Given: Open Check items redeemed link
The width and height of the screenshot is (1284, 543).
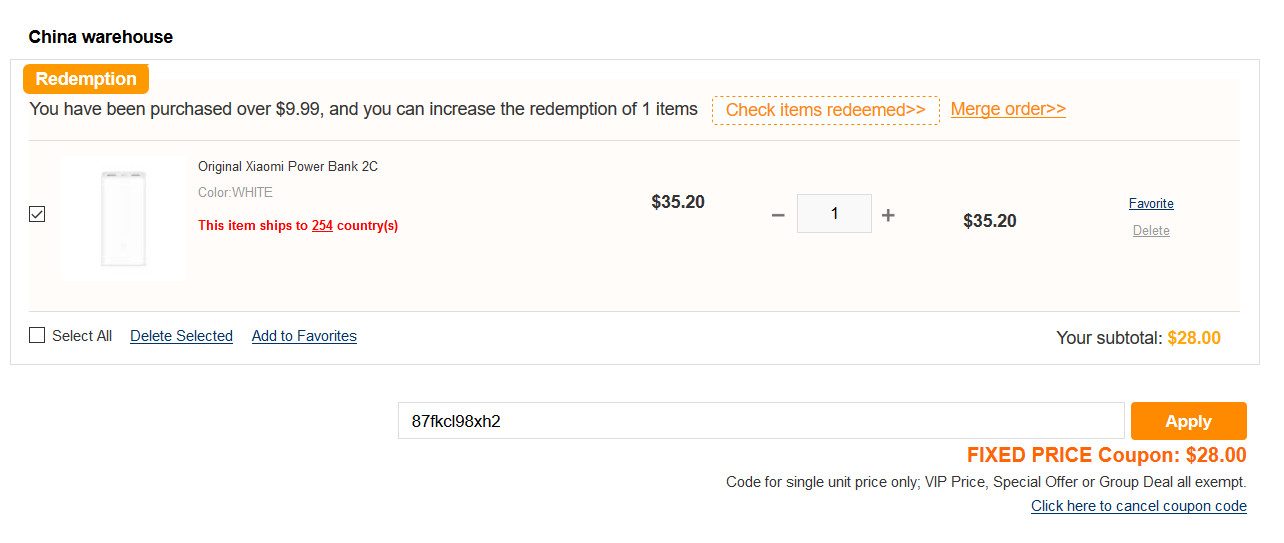Looking at the screenshot, I should click(x=825, y=110).
